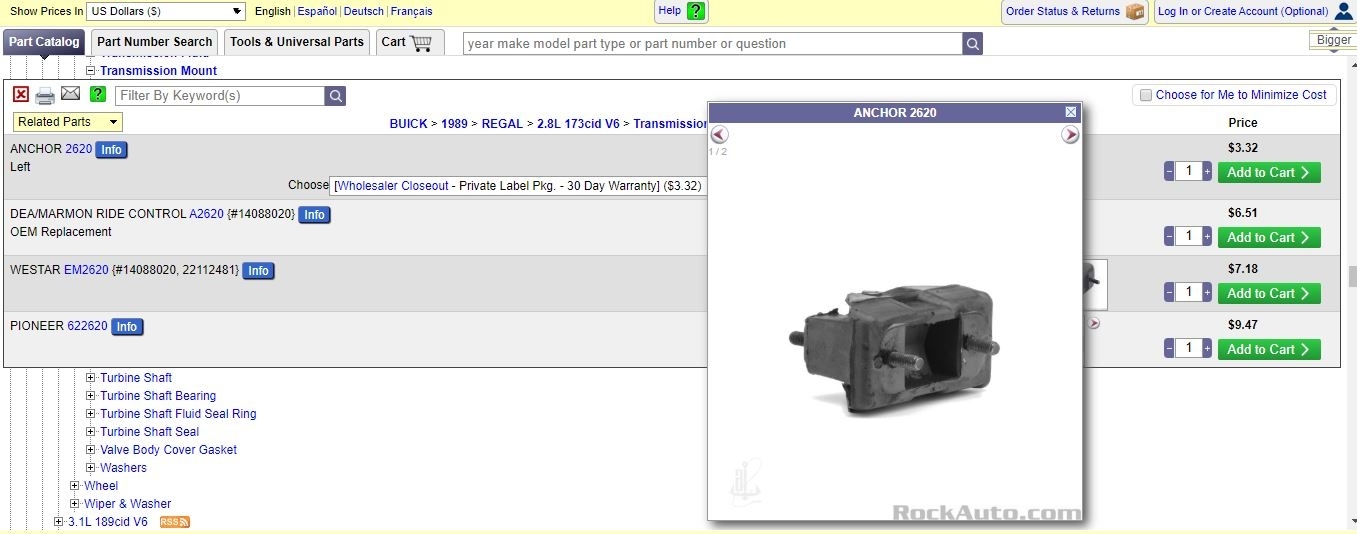The image size is (1357, 534).
Task: Go to next image in ANCHOR popup
Action: (1070, 134)
